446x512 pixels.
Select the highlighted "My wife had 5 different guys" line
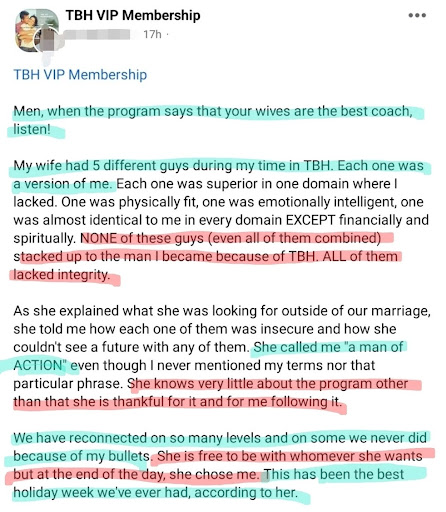(218, 166)
